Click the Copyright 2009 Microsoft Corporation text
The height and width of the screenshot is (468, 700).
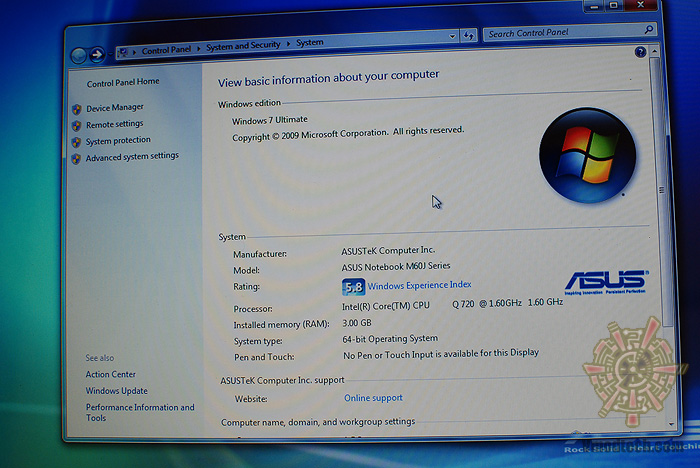348,134
